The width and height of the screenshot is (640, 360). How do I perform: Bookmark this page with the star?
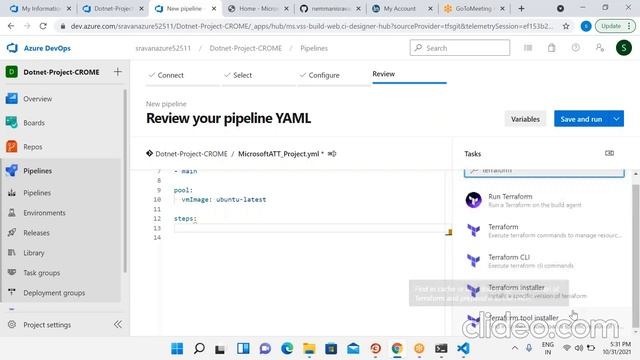pos(566,26)
